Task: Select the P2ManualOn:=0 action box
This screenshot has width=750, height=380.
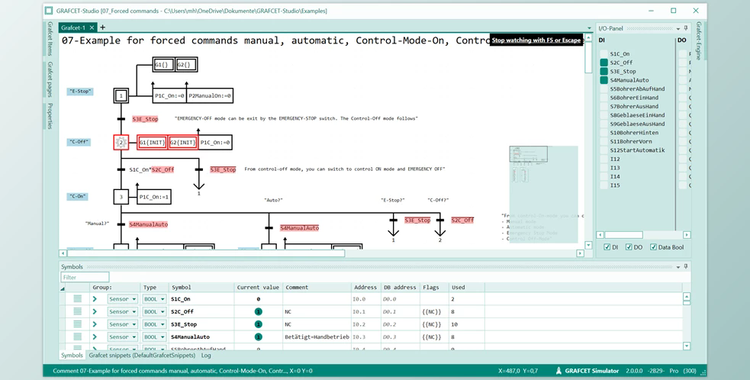Action: [x=210, y=96]
